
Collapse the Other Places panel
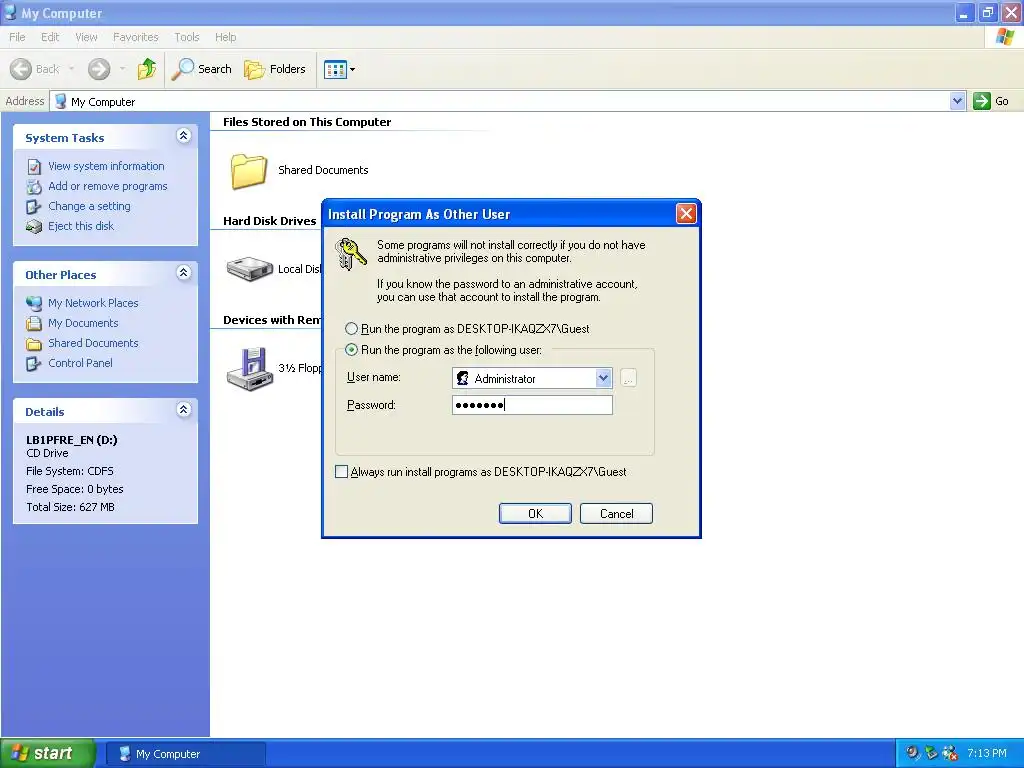tap(184, 273)
